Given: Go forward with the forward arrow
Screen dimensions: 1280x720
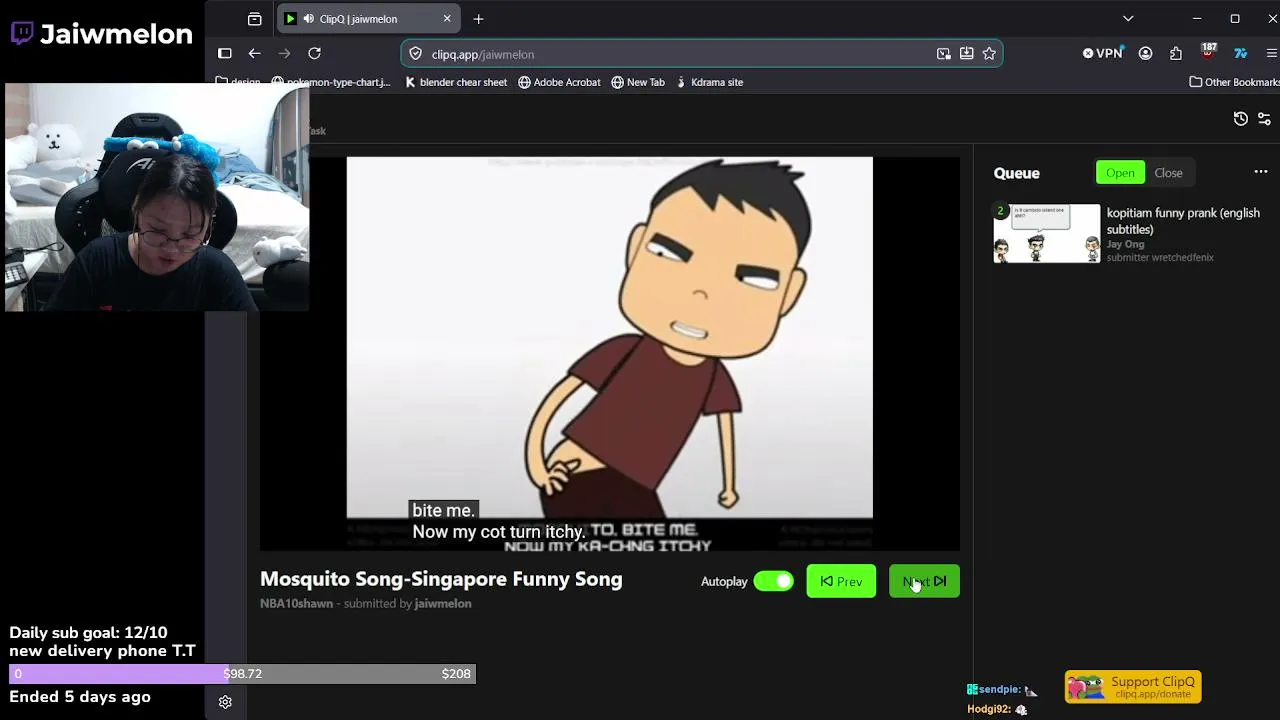Looking at the screenshot, I should (285, 54).
